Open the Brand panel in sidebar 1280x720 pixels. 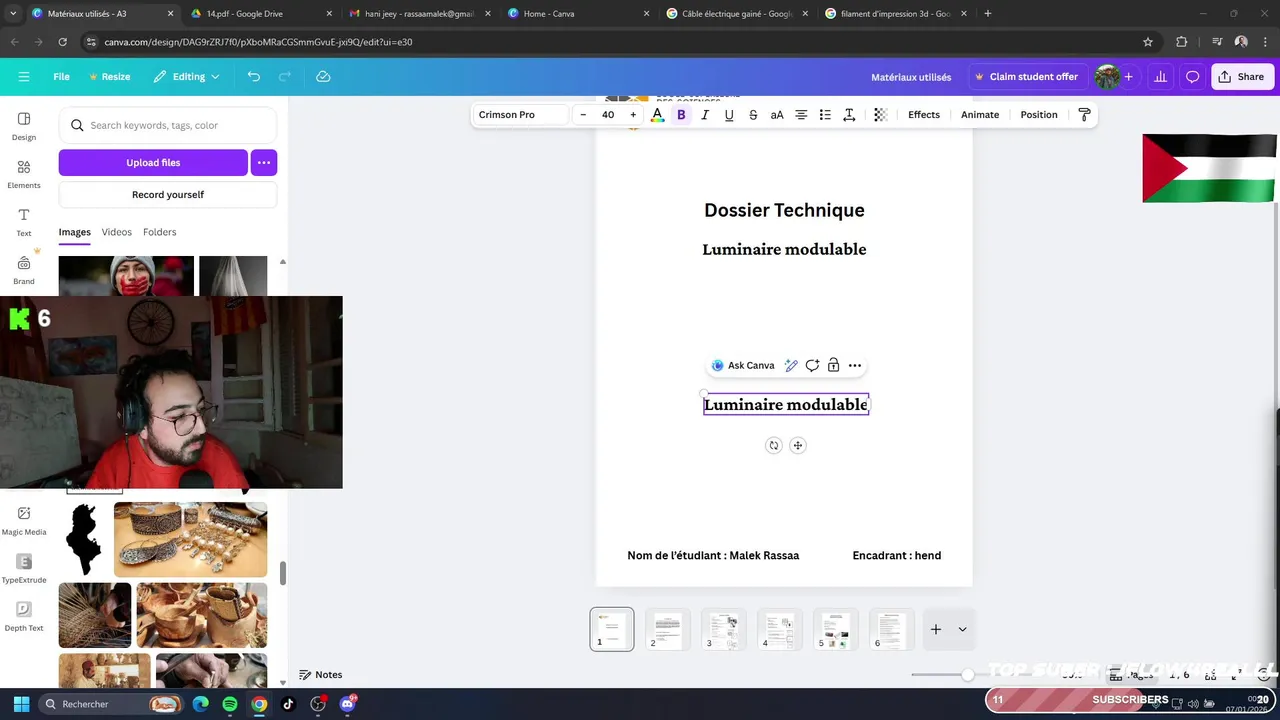click(24, 270)
